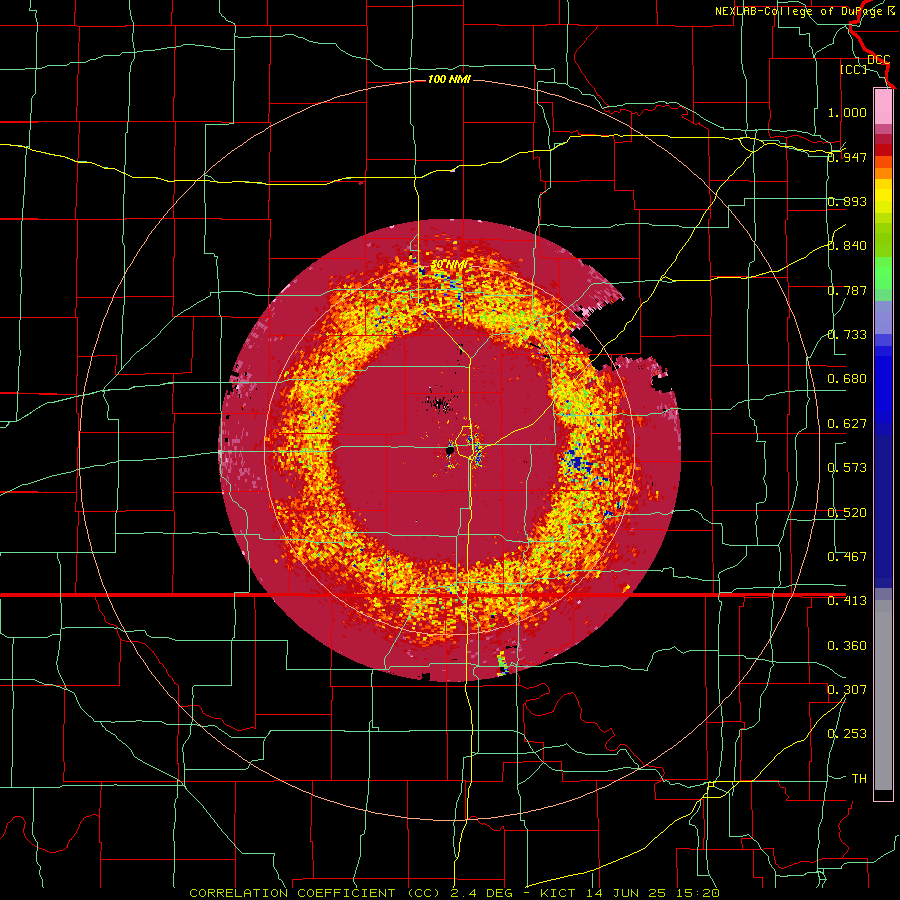The image size is (900, 900).
Task: Select the 0.680 scale value
Action: coord(847,378)
